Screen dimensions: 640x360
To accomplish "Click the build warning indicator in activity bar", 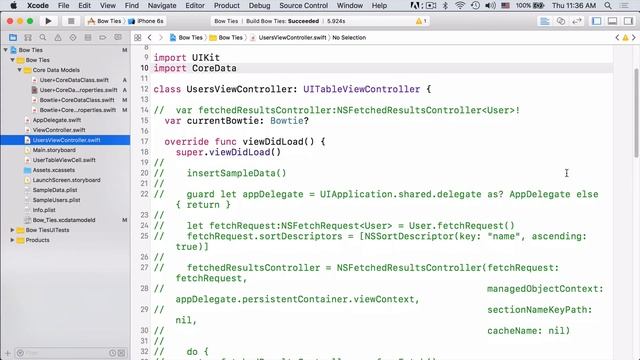I will 421,21.
